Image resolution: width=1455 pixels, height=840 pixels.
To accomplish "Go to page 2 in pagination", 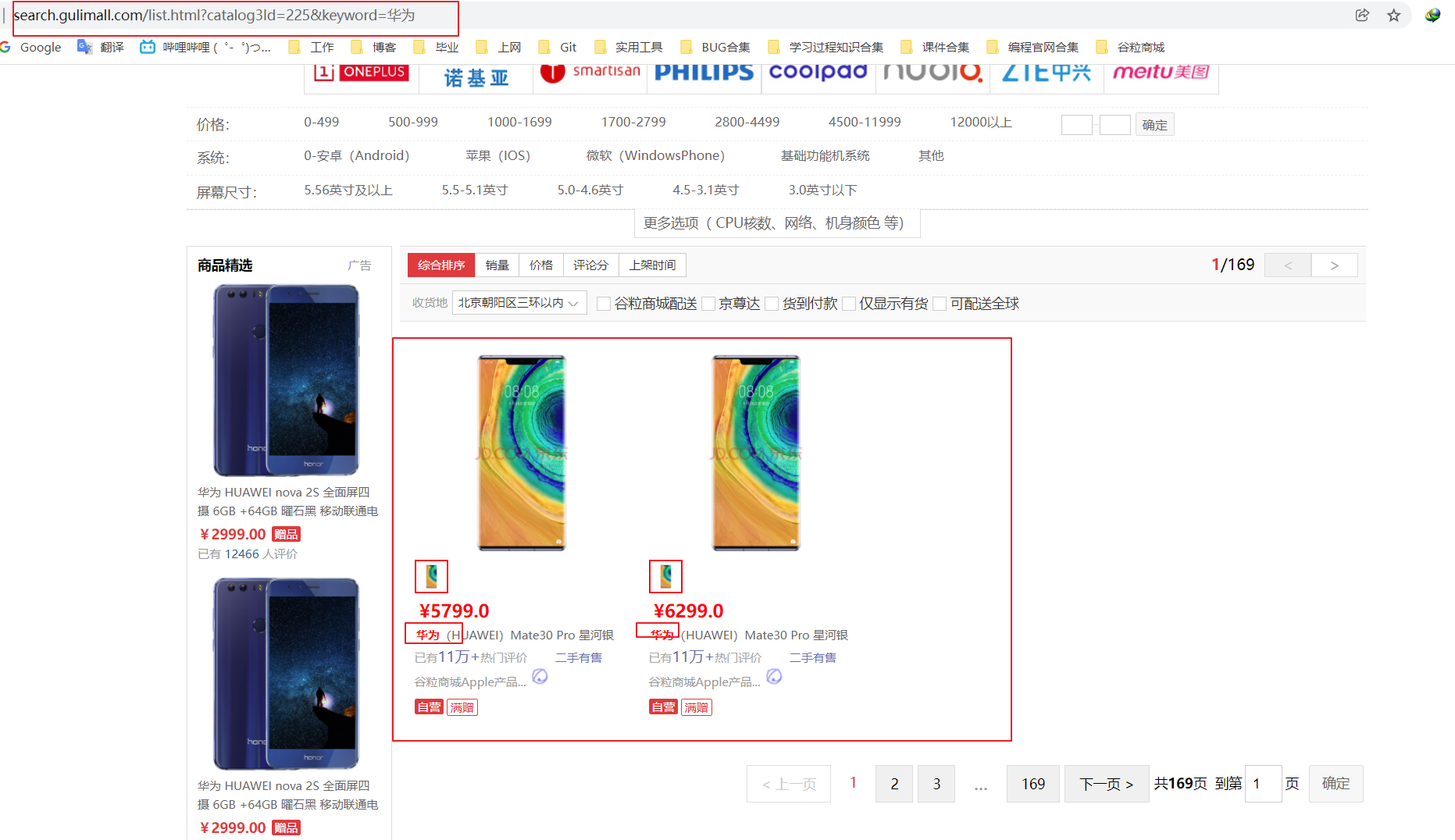I will (x=894, y=784).
